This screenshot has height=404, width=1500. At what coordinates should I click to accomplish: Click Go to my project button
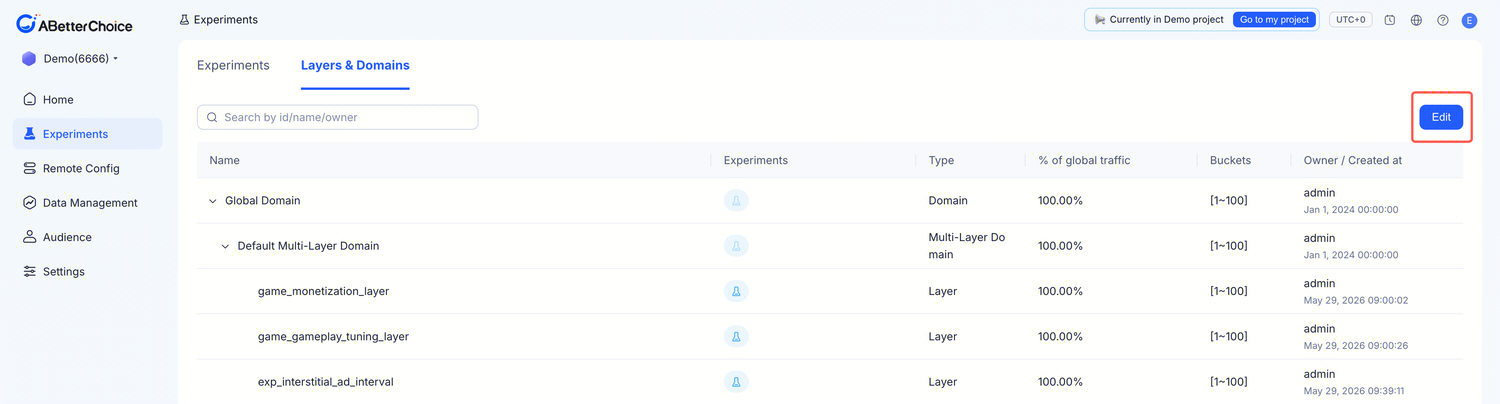tap(1274, 20)
